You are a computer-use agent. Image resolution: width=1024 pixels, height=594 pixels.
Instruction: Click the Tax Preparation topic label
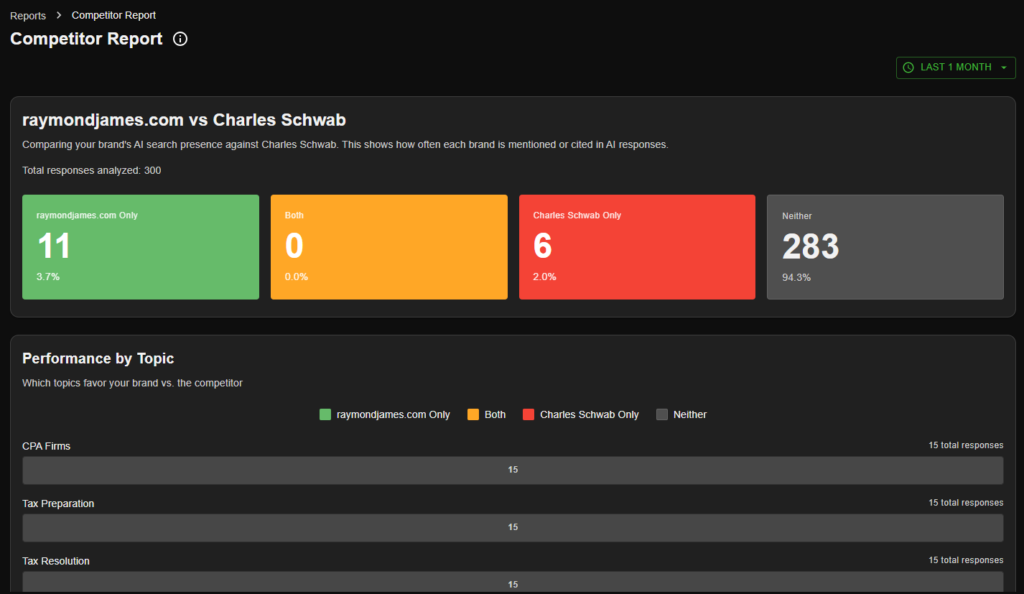click(58, 503)
